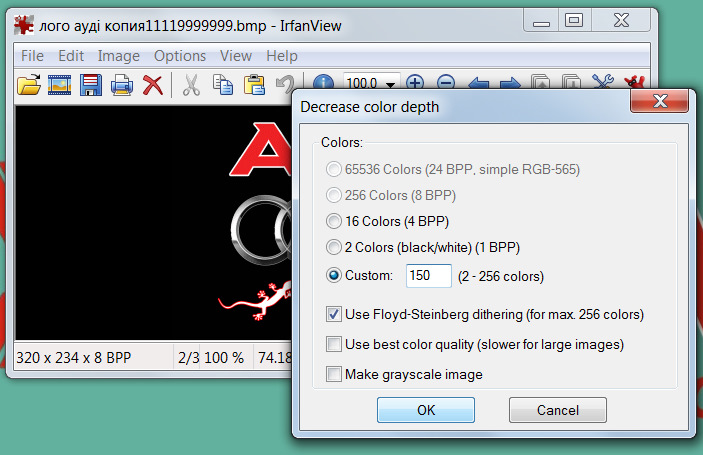Viewport: 703px width, 455px height.
Task: Select the 256 Colors (8 BPP) radio button
Action: pyautogui.click(x=334, y=195)
